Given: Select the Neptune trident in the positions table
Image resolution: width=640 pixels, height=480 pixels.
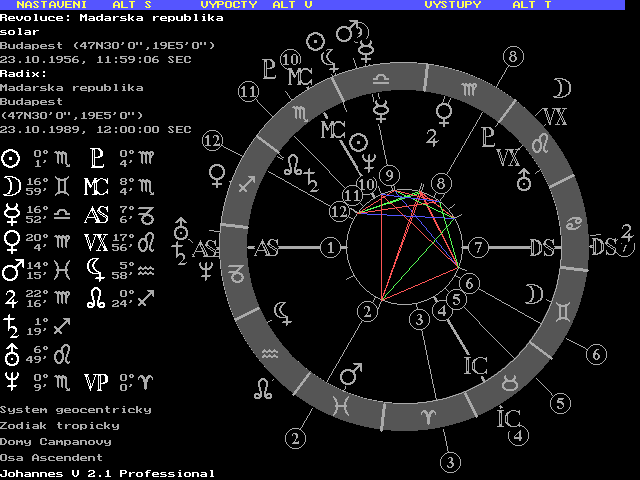Looking at the screenshot, I should pyautogui.click(x=11, y=380).
